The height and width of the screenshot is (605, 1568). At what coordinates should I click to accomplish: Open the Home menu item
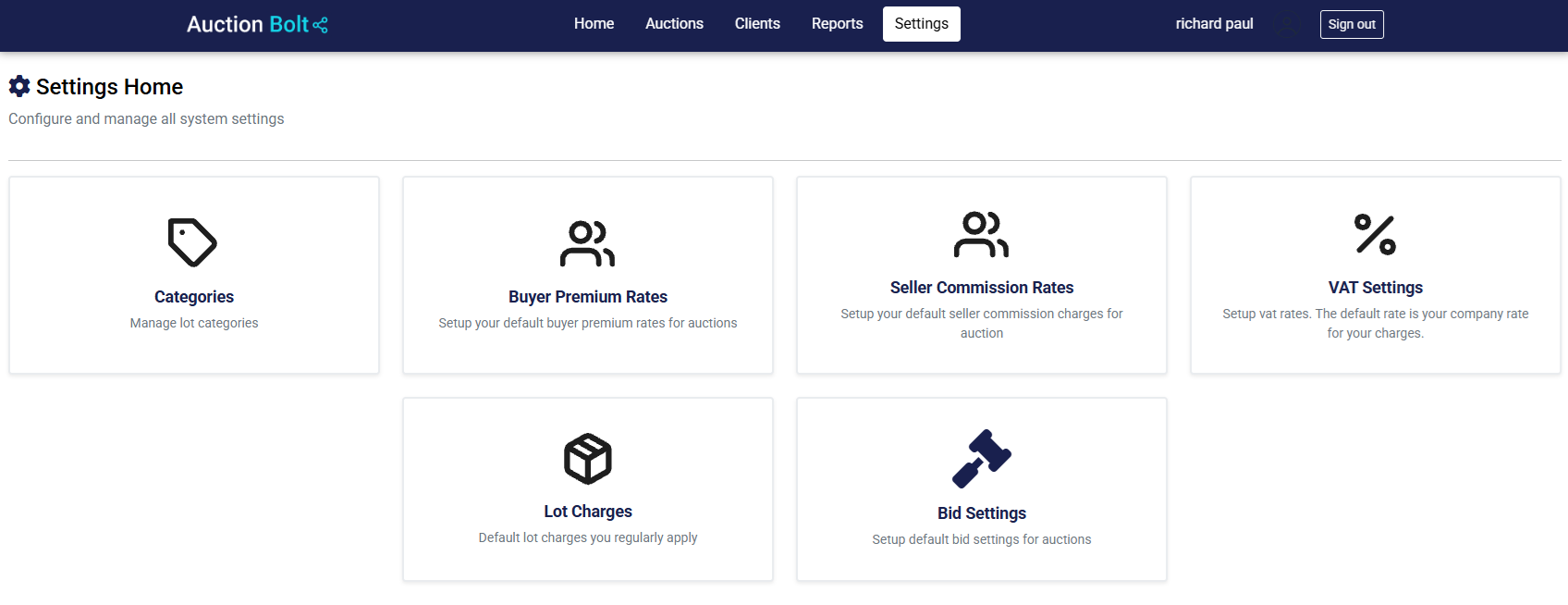tap(594, 24)
